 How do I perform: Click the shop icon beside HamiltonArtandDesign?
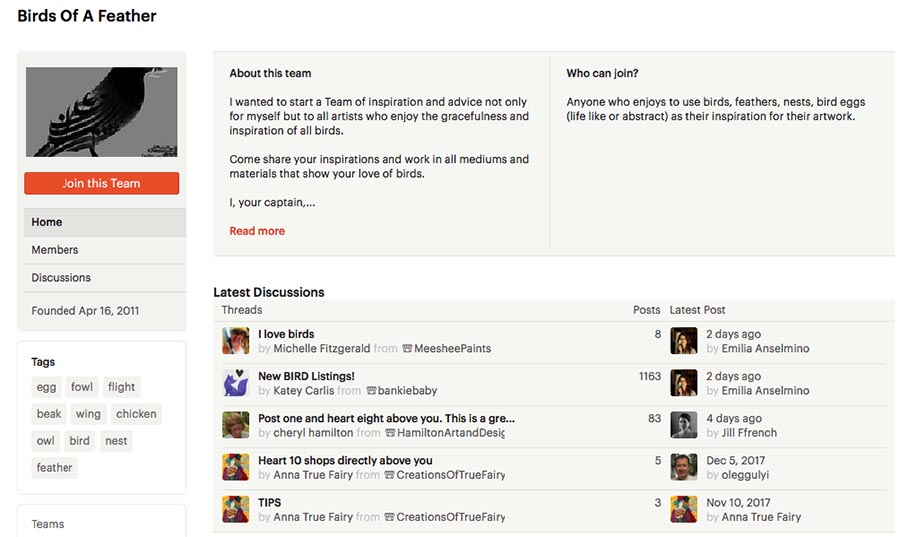pos(390,433)
